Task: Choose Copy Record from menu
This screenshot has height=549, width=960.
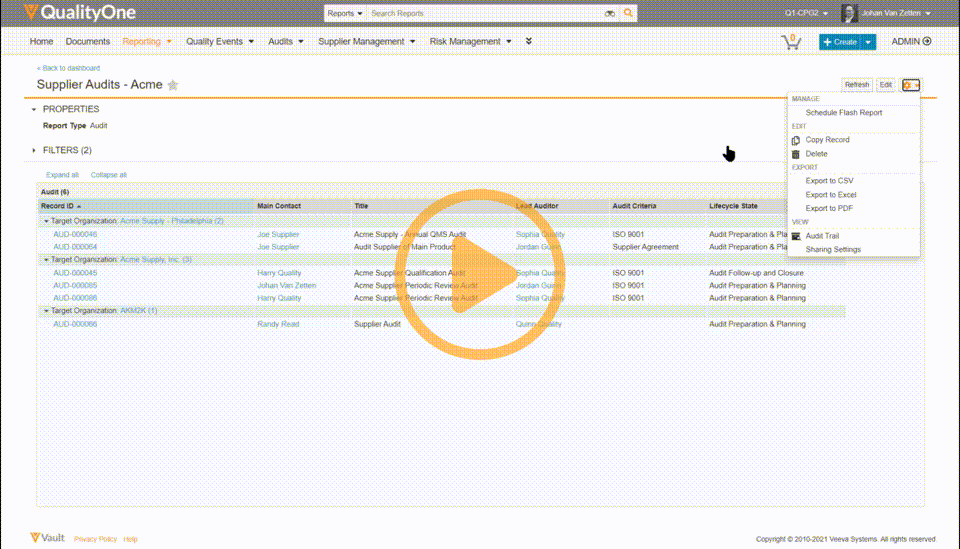Action: point(827,140)
